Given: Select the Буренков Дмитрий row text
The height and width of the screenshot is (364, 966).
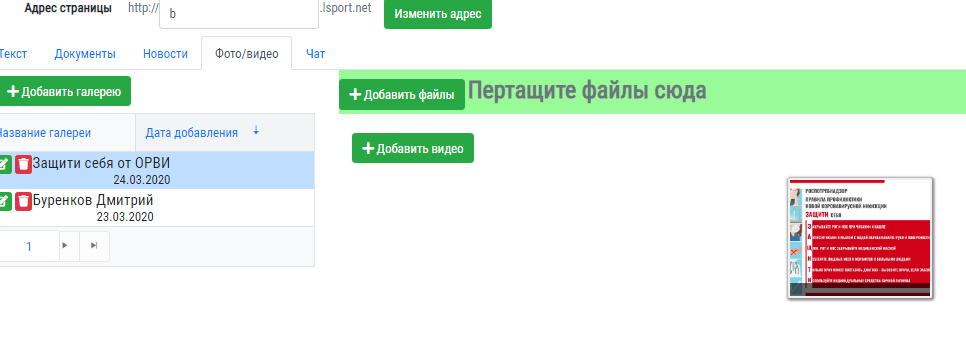Looking at the screenshot, I should (x=93, y=200).
